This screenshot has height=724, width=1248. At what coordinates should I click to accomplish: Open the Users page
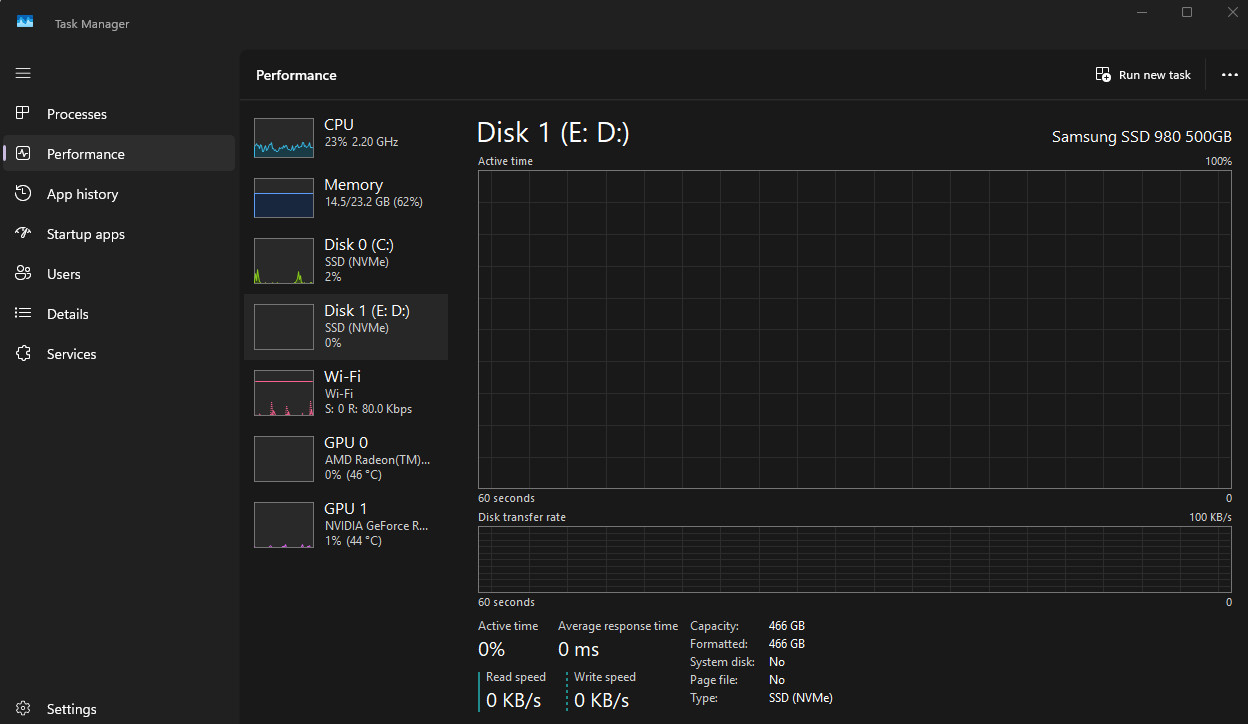(119, 274)
